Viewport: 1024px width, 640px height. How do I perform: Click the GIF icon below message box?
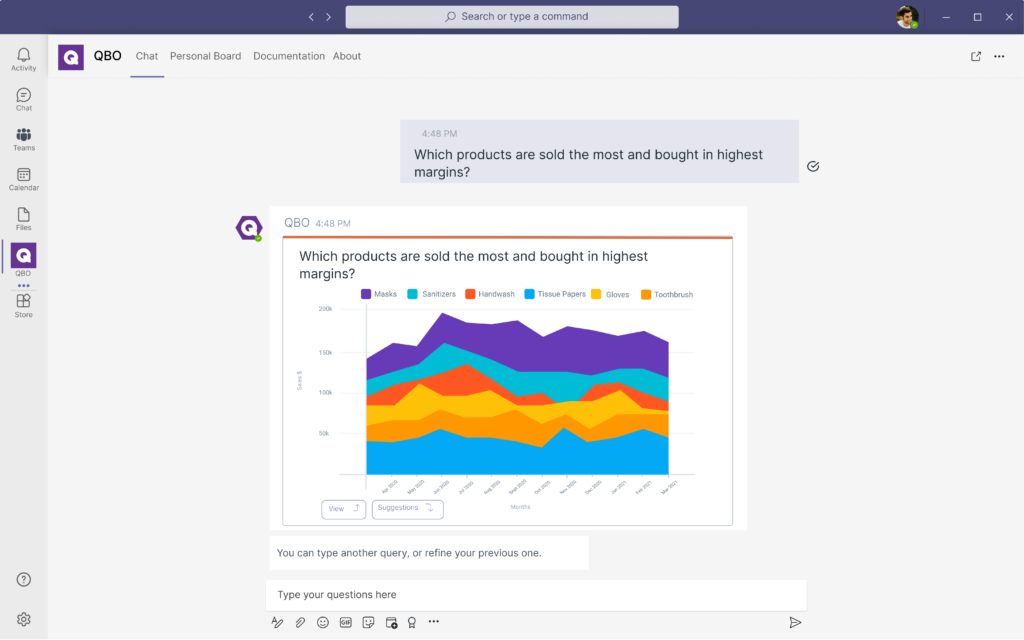346,622
